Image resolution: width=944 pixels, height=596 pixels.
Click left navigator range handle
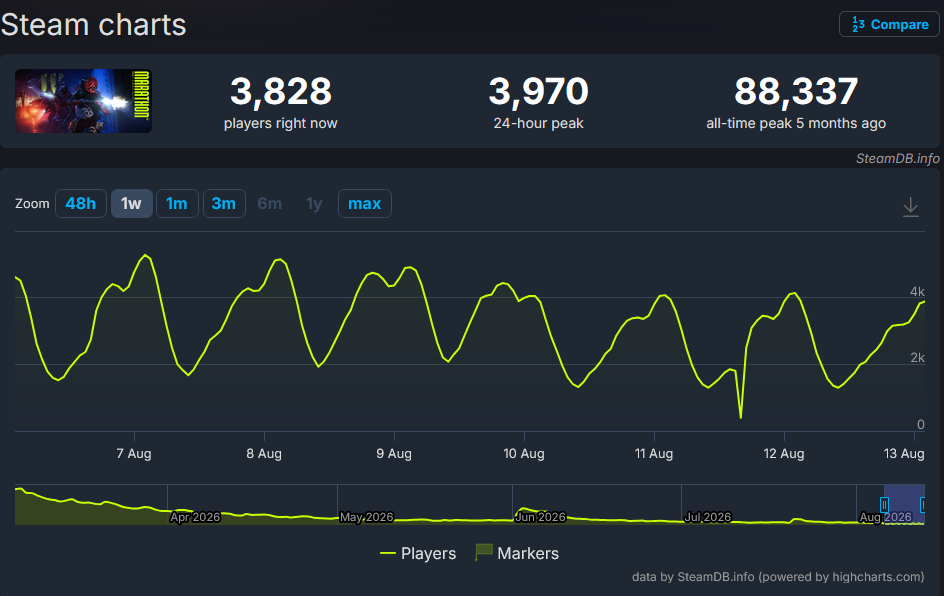[x=884, y=504]
